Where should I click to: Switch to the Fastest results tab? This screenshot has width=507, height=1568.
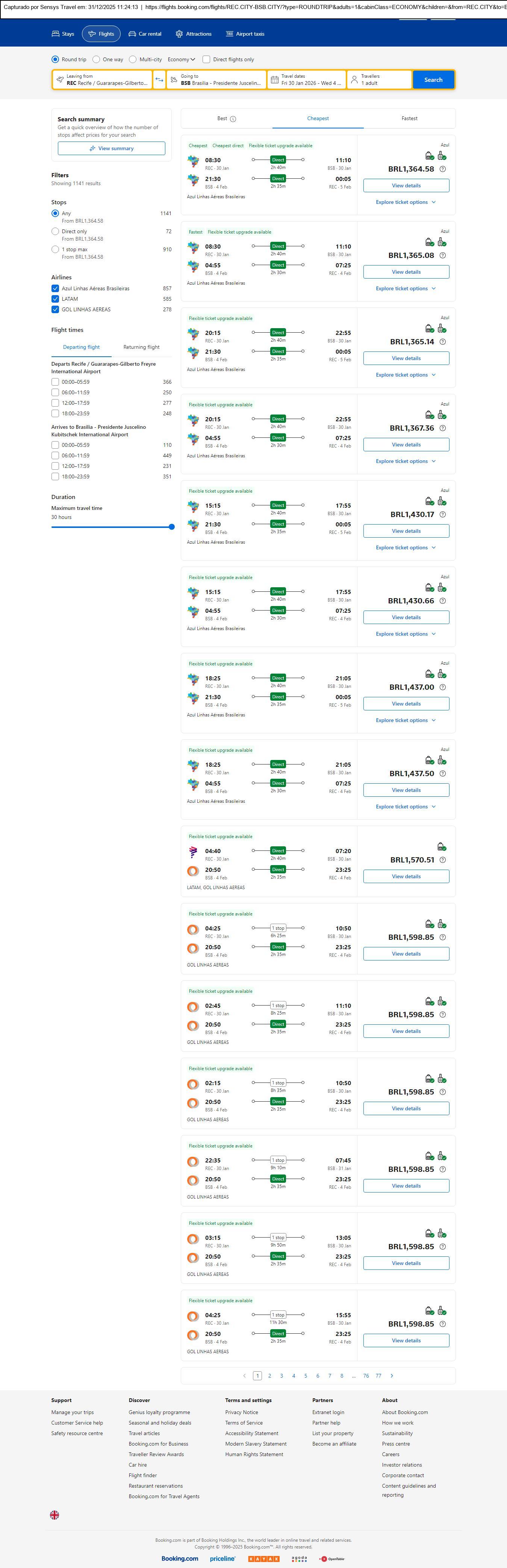pyautogui.click(x=409, y=119)
